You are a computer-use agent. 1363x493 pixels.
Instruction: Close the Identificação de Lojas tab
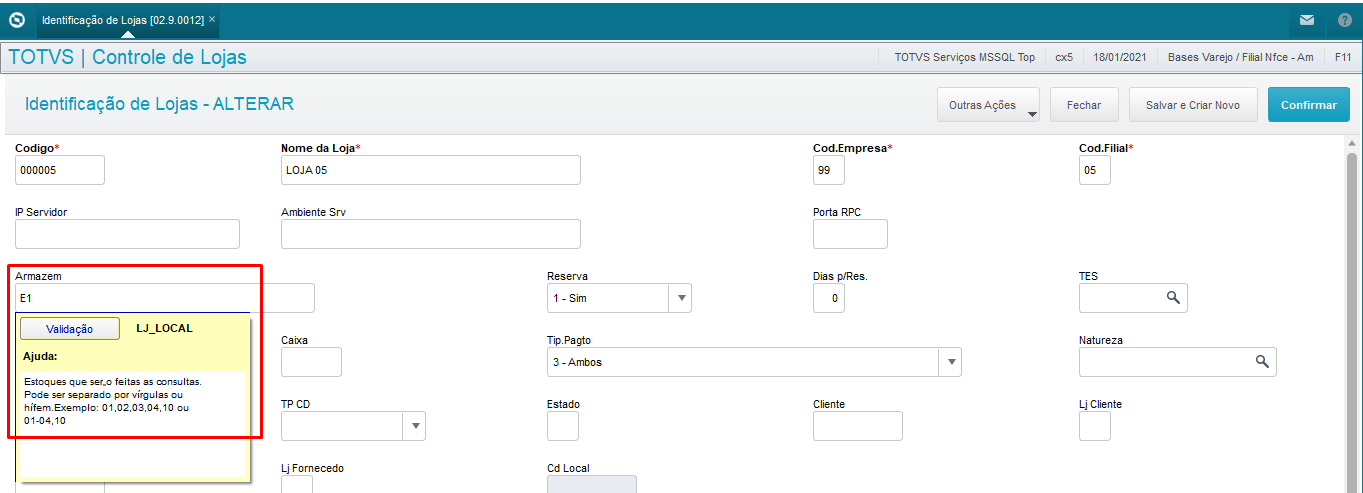[212, 19]
